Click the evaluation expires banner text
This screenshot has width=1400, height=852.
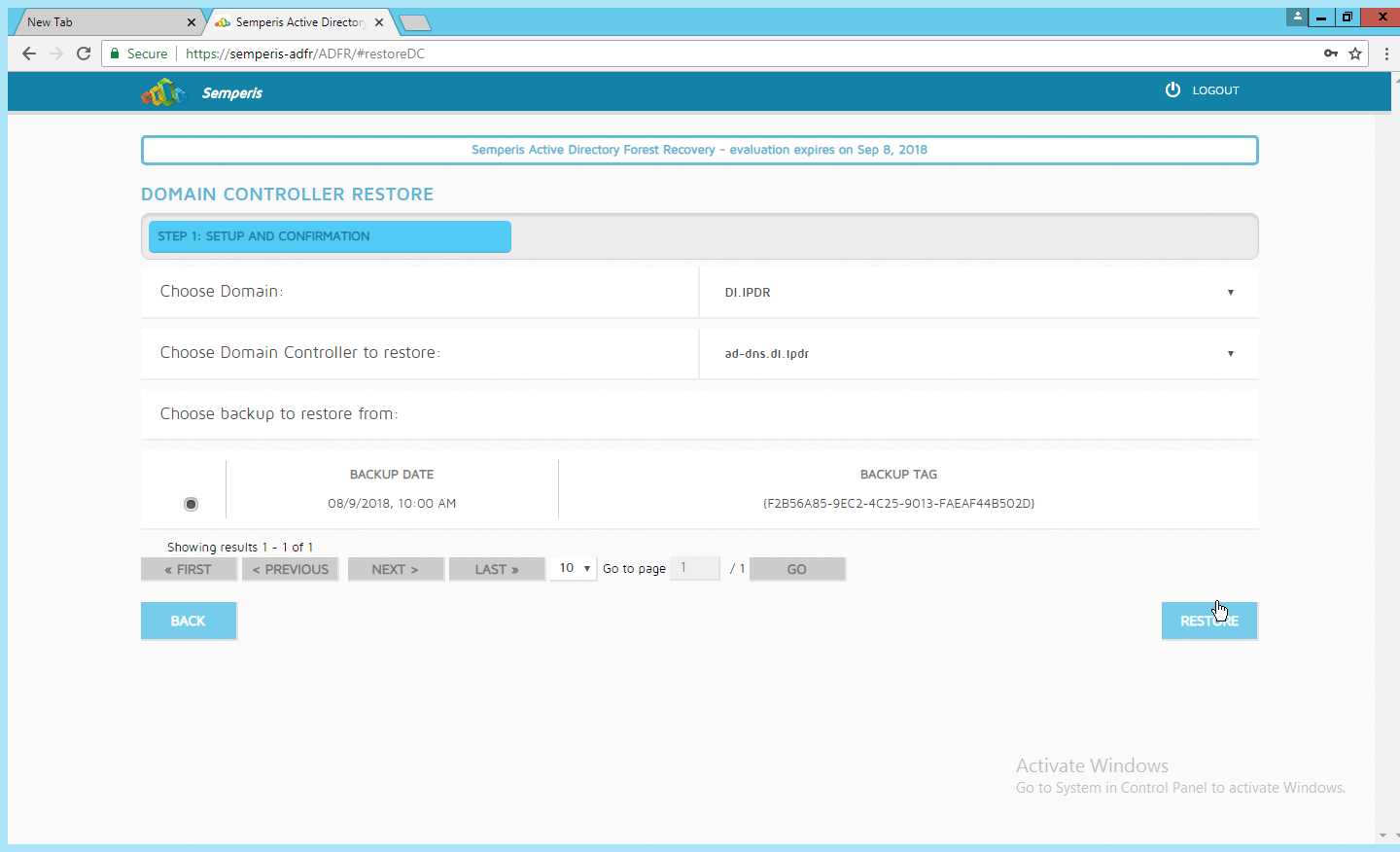699,150
